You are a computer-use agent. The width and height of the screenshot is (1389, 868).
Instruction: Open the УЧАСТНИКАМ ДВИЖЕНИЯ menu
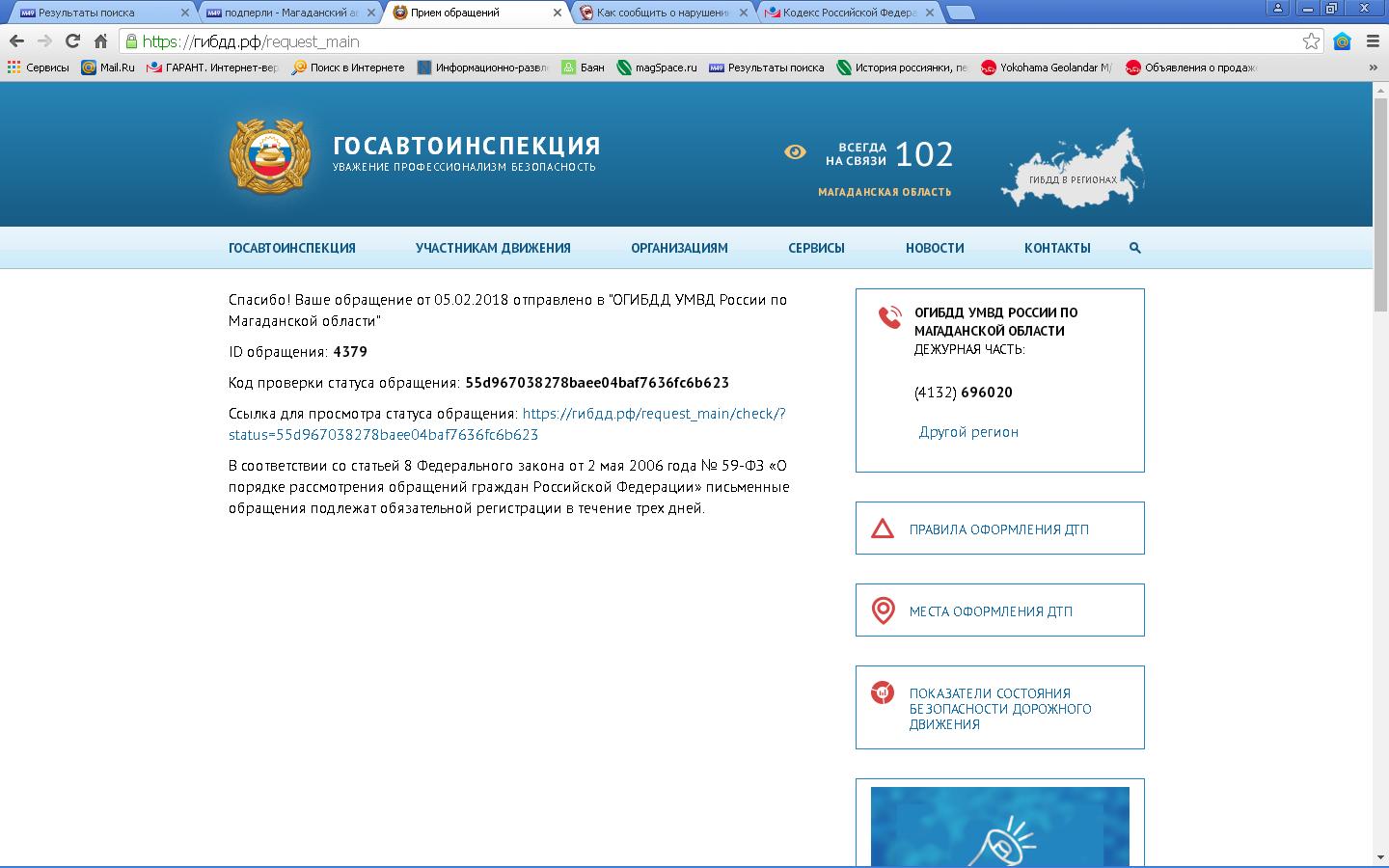click(x=493, y=248)
